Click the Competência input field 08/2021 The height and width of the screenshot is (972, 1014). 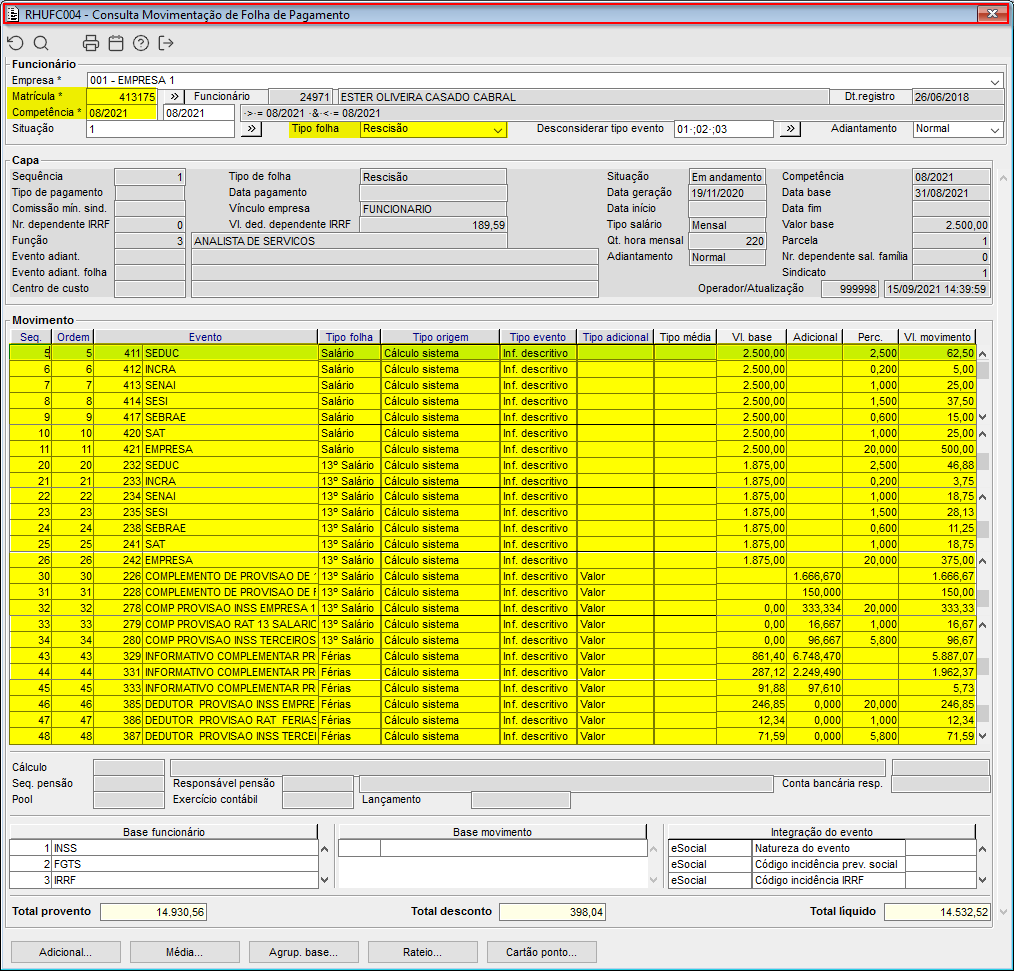click(x=121, y=113)
